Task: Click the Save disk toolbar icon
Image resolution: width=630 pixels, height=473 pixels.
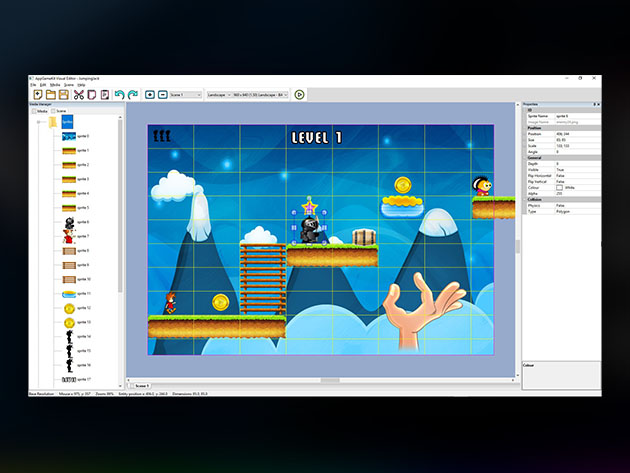Action: point(63,94)
